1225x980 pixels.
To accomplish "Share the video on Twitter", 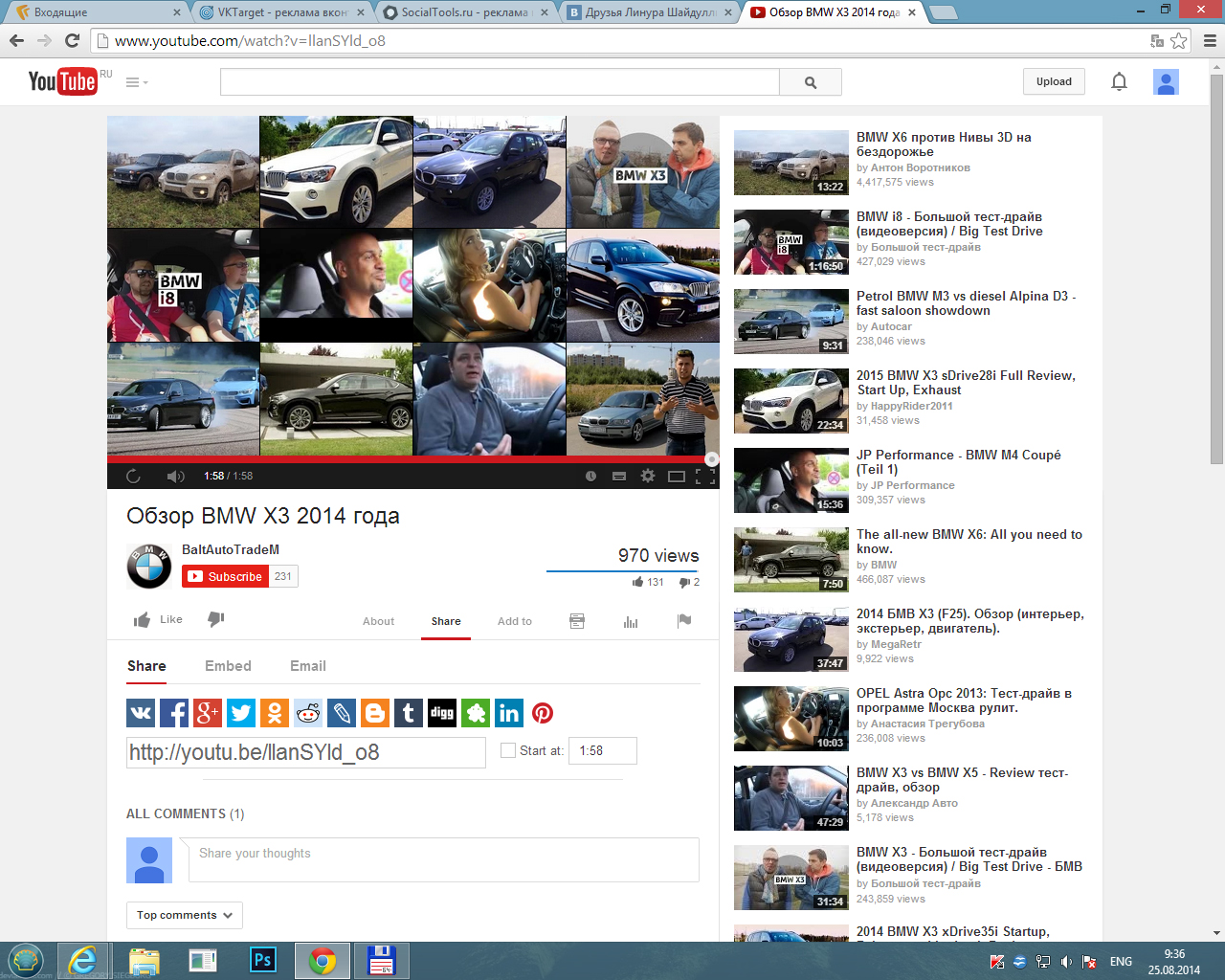I will [241, 713].
